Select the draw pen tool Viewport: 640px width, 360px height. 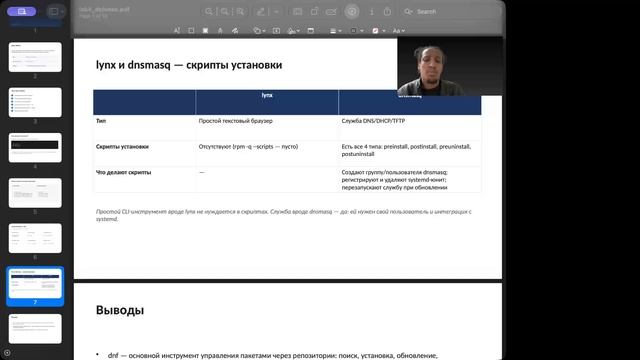[235, 31]
